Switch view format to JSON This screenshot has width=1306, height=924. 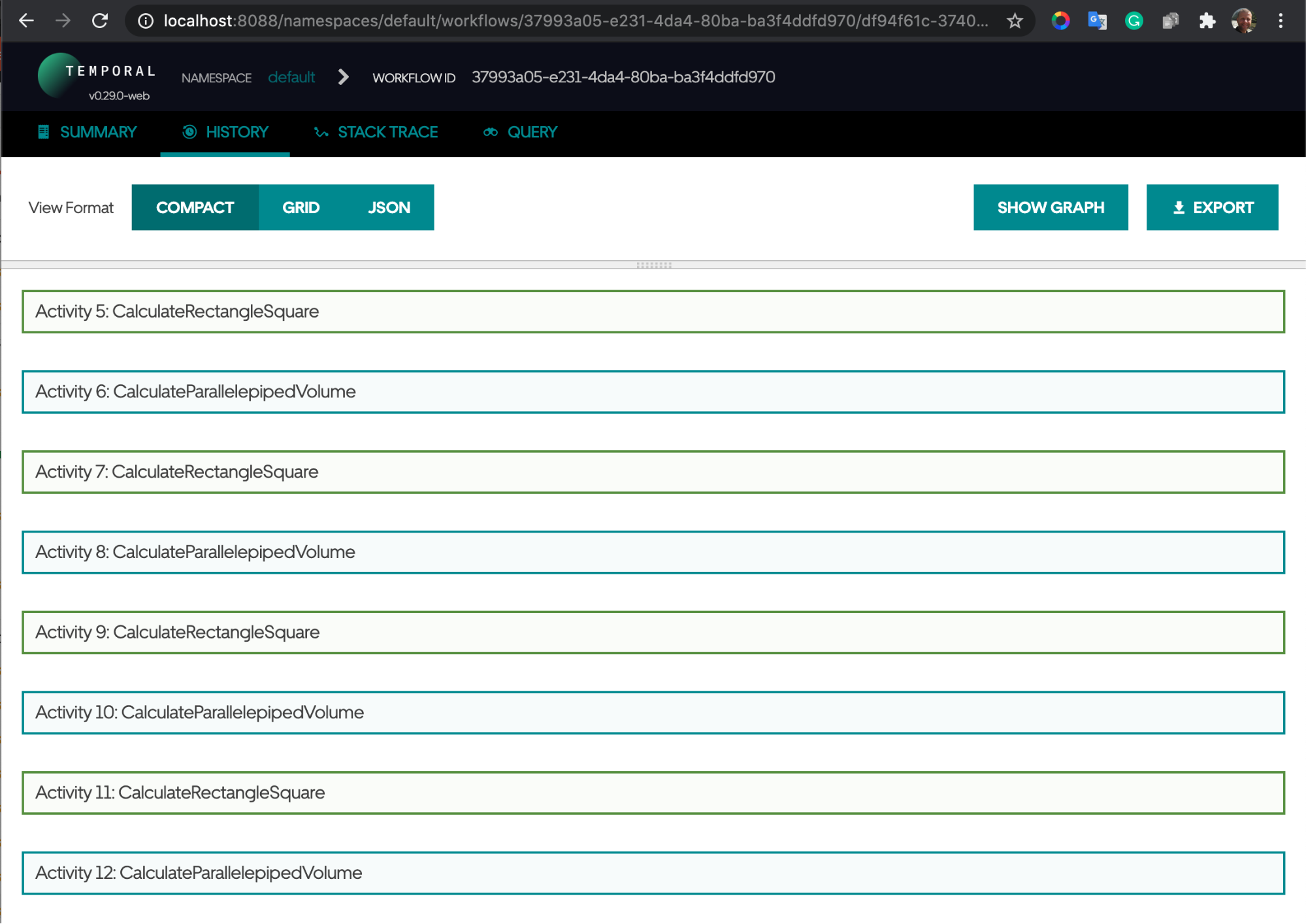click(x=389, y=207)
